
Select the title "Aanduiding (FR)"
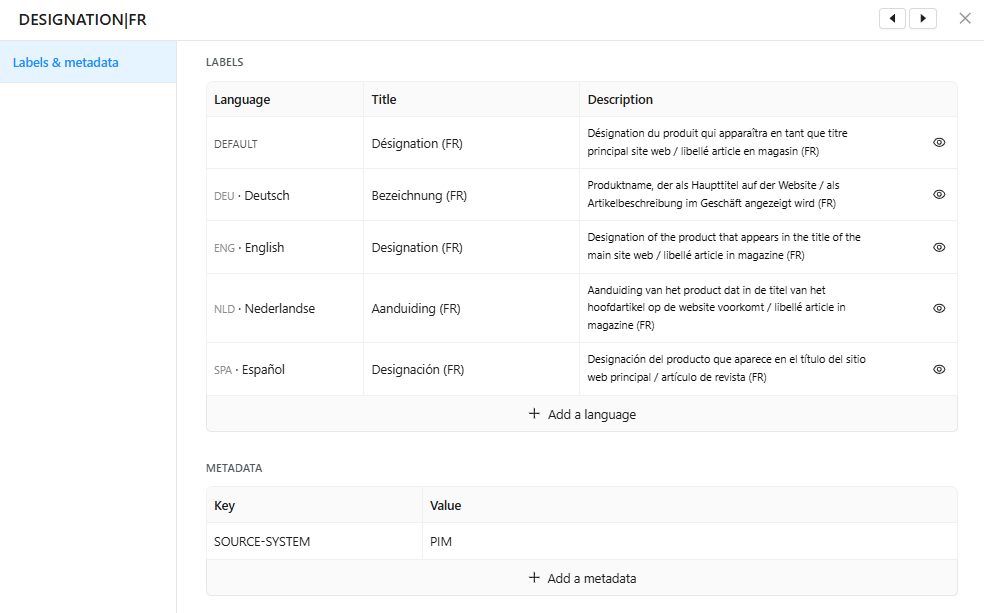tap(416, 309)
